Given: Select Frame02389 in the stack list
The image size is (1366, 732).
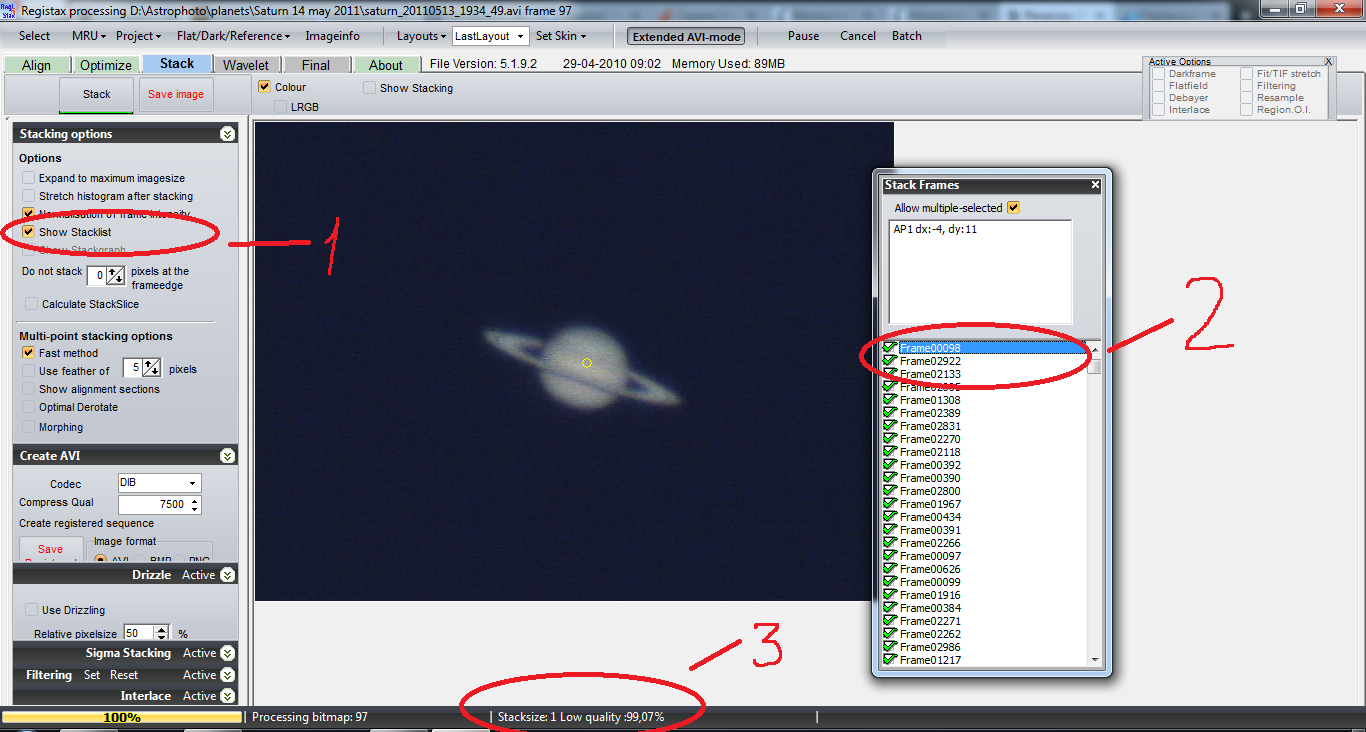Looking at the screenshot, I should coord(930,413).
